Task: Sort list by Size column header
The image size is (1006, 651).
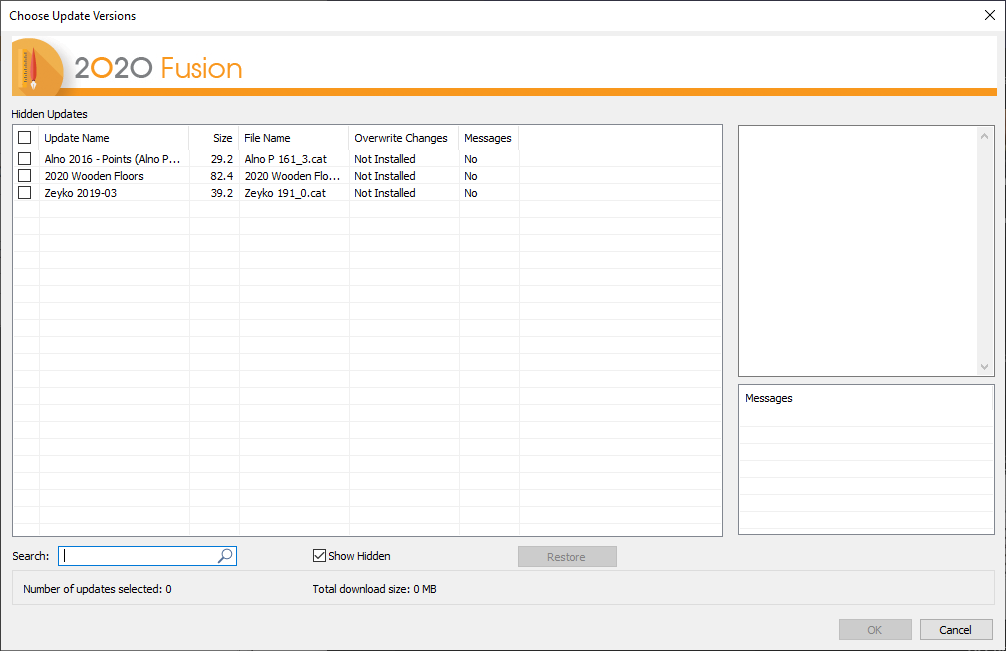Action: (x=214, y=138)
